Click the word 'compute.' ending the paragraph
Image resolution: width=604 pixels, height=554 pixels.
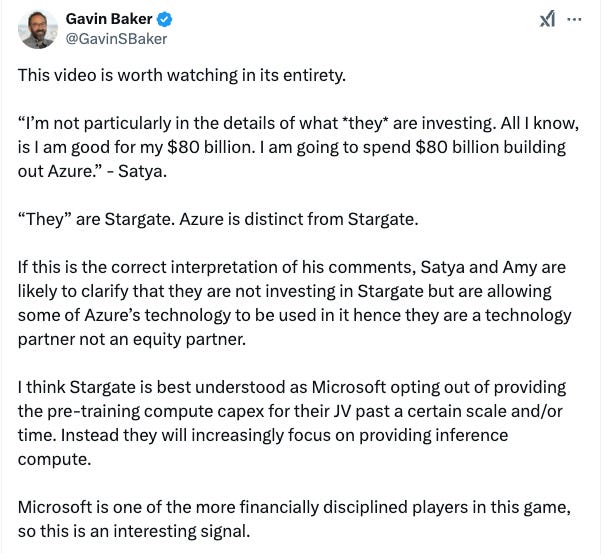(54, 460)
